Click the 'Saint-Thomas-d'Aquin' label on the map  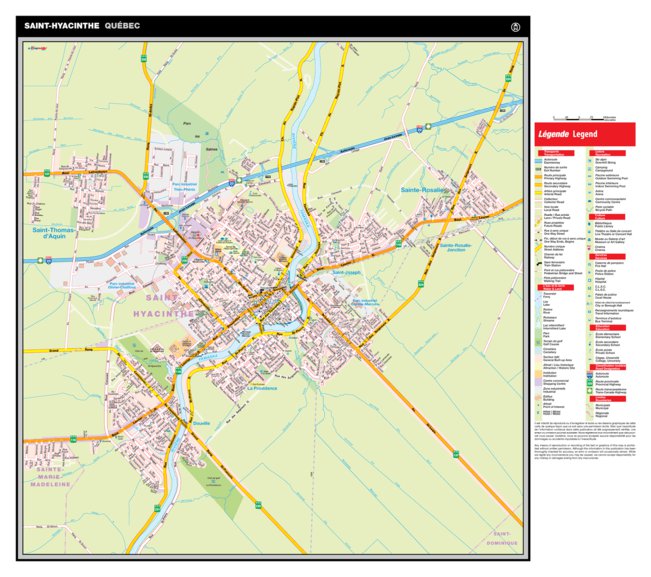54,233
